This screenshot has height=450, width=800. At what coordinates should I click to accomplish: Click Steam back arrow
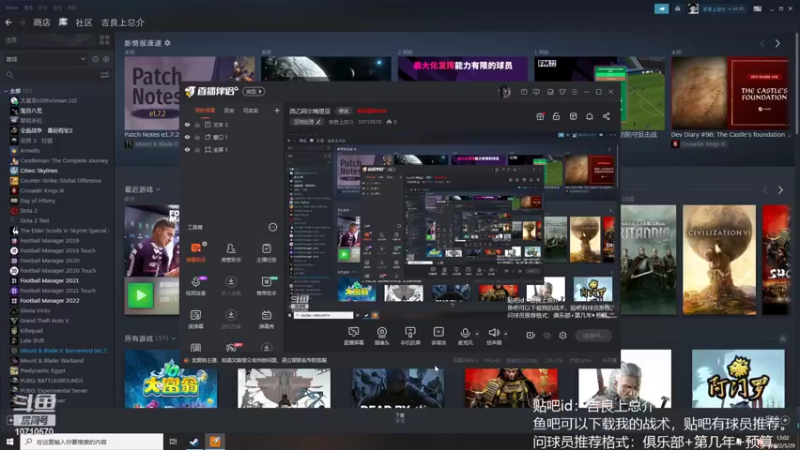pyautogui.click(x=9, y=22)
